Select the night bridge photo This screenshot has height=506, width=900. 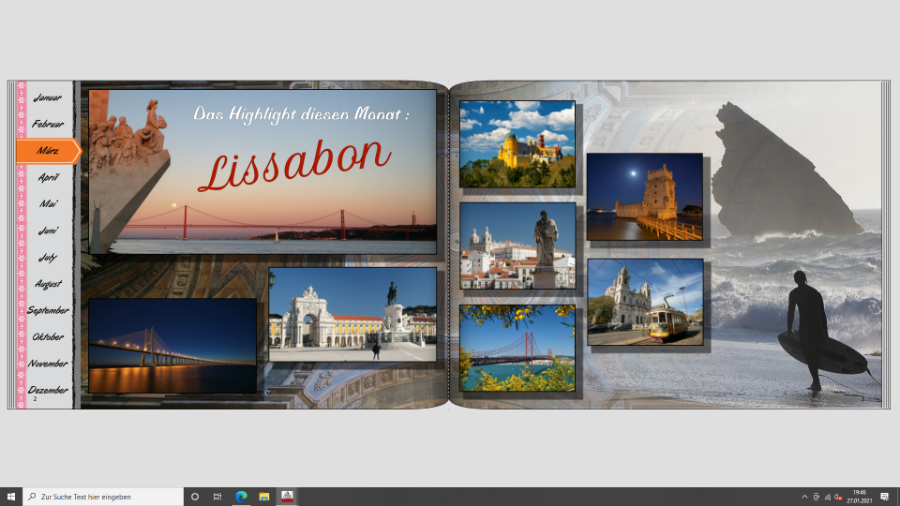point(172,346)
